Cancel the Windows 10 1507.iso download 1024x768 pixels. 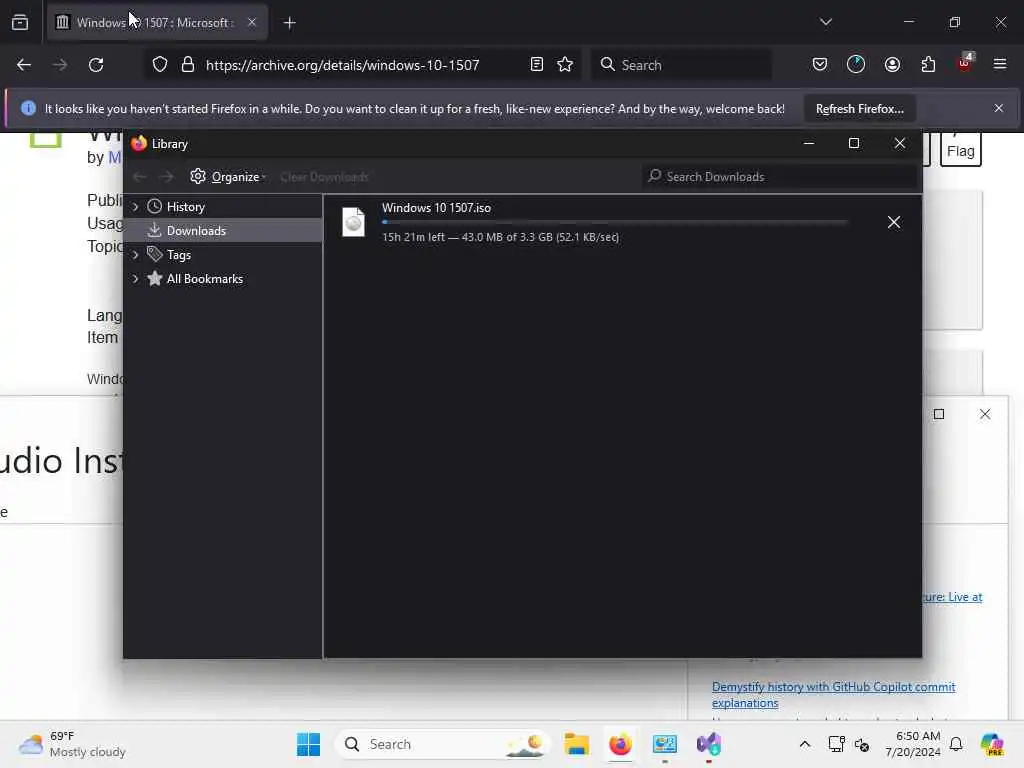893,222
